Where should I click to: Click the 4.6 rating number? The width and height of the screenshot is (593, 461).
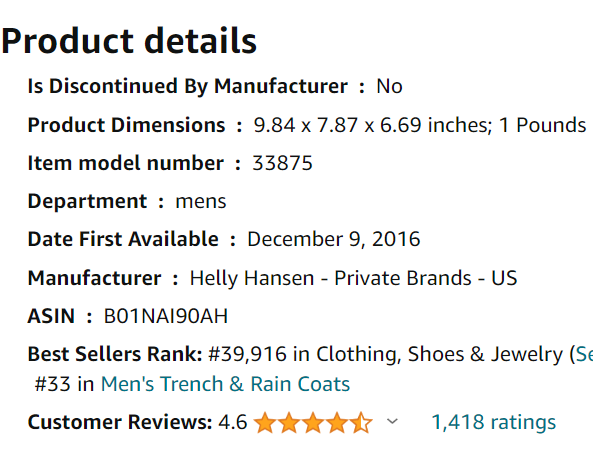(x=233, y=422)
